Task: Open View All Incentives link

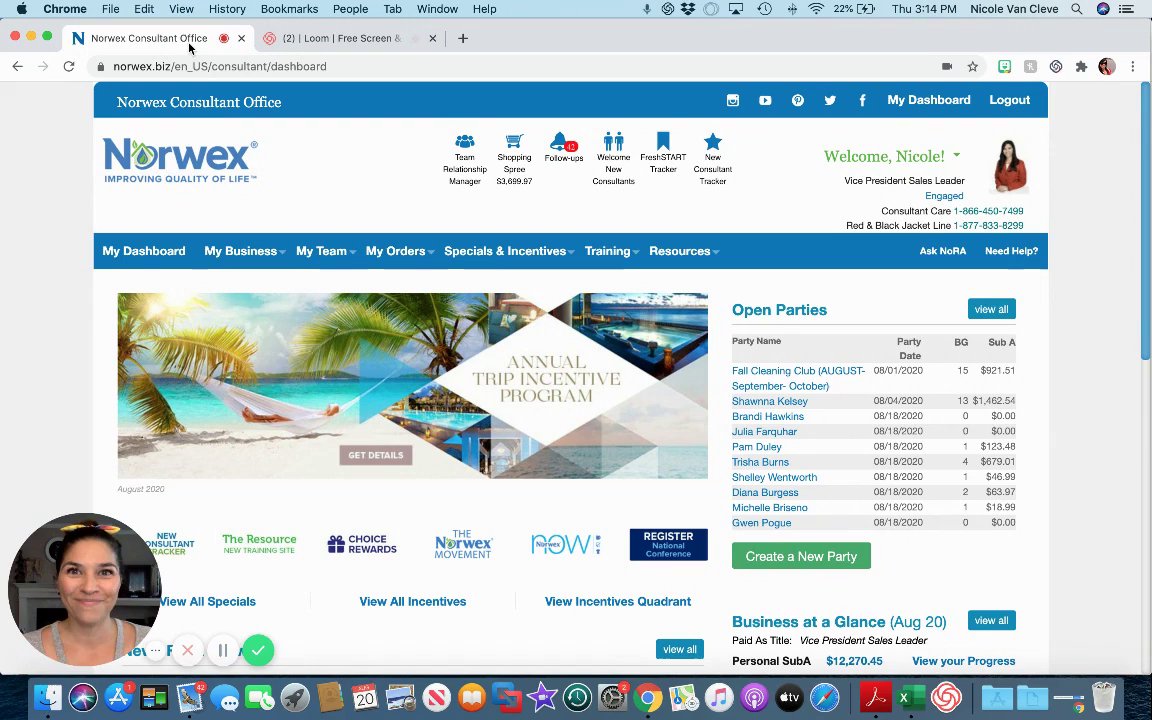Action: click(413, 602)
